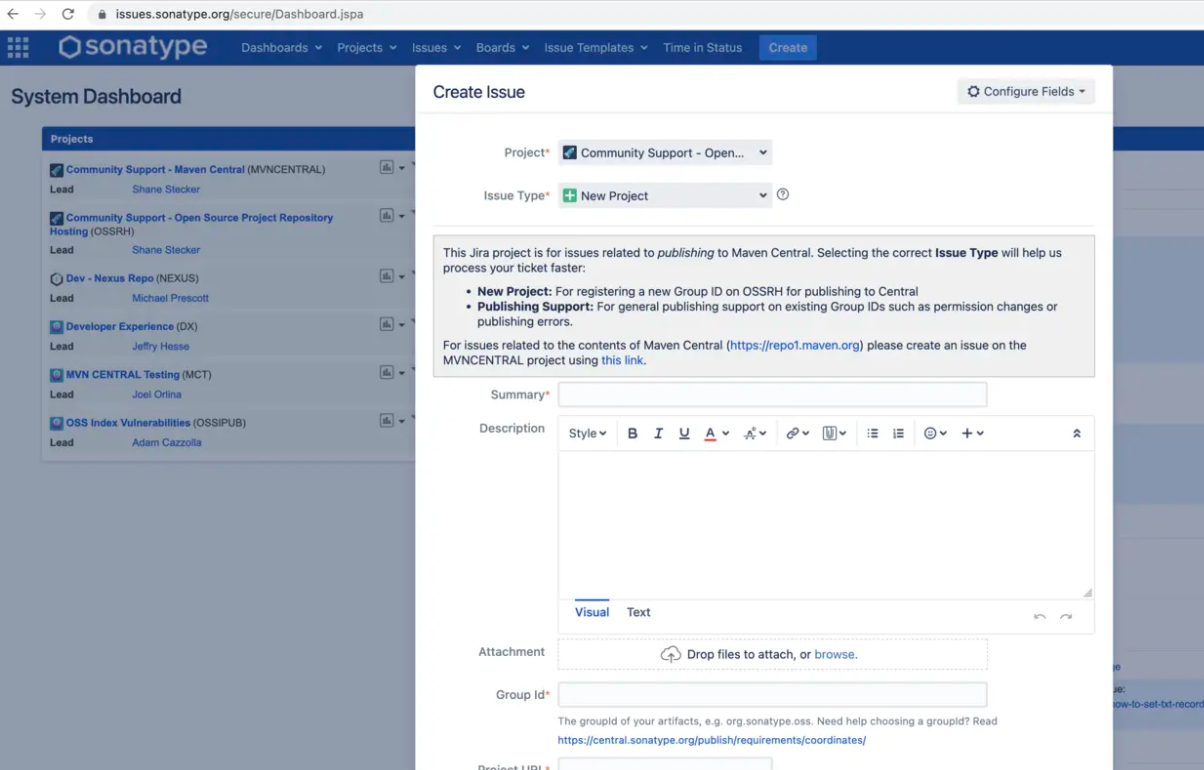This screenshot has height=770, width=1204.
Task: Redo last edit in description
Action: (x=1066, y=617)
